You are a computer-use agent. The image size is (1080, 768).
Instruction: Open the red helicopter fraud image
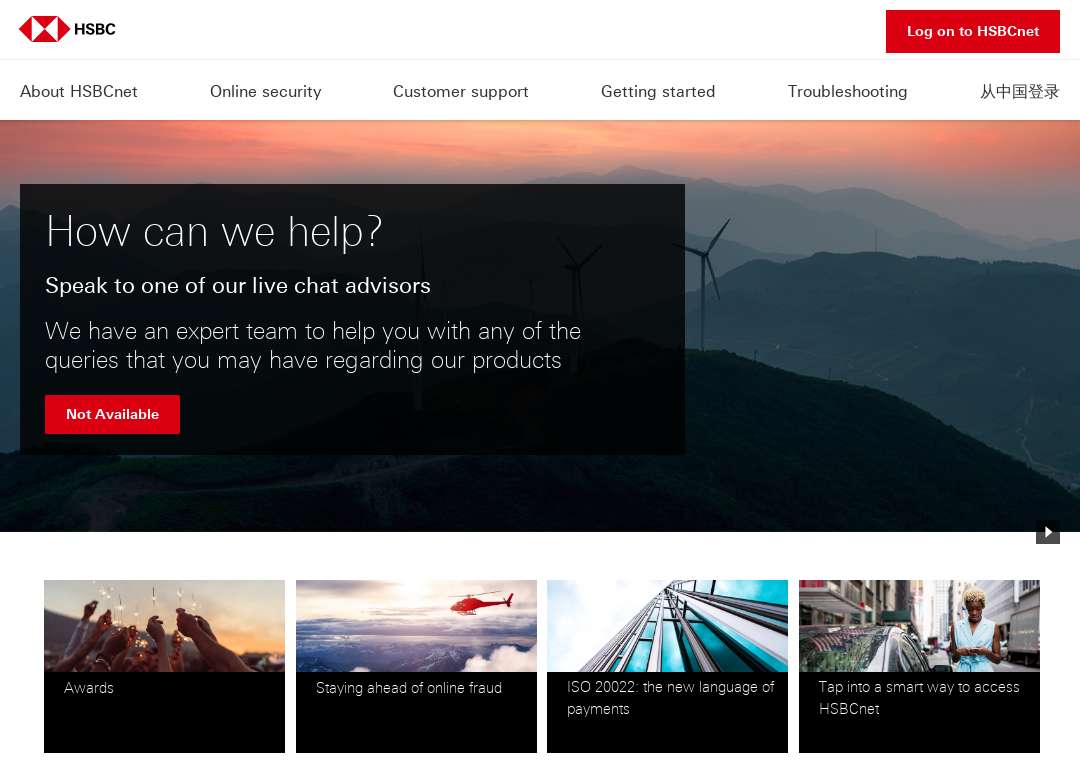416,625
